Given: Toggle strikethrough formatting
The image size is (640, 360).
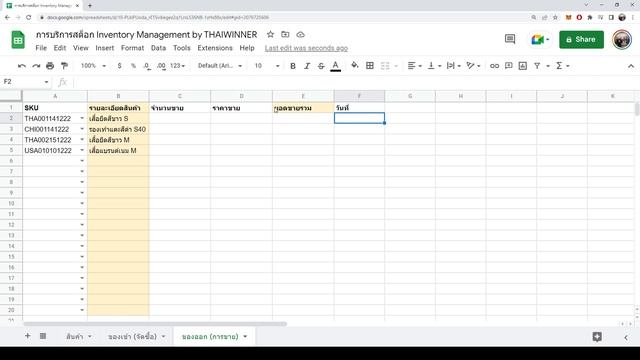Looking at the screenshot, I should [321, 66].
